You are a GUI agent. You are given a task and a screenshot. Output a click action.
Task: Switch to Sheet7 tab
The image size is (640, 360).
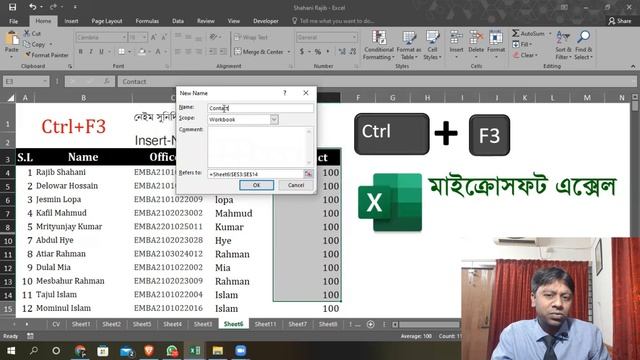297,324
